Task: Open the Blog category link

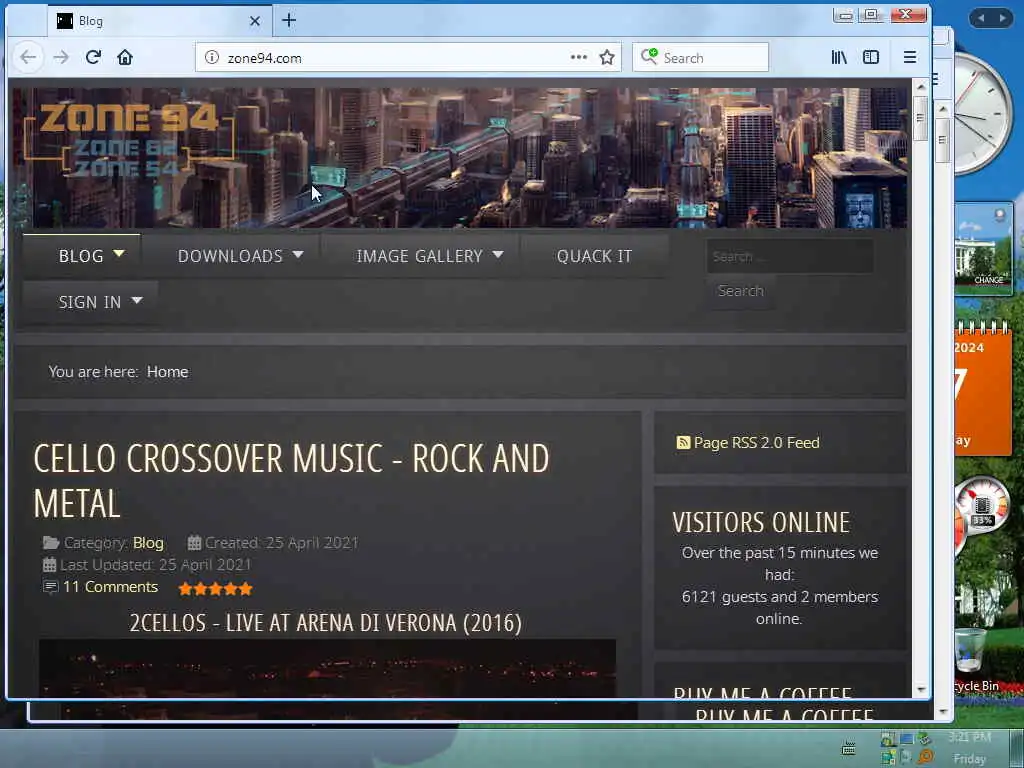Action: pyautogui.click(x=148, y=543)
